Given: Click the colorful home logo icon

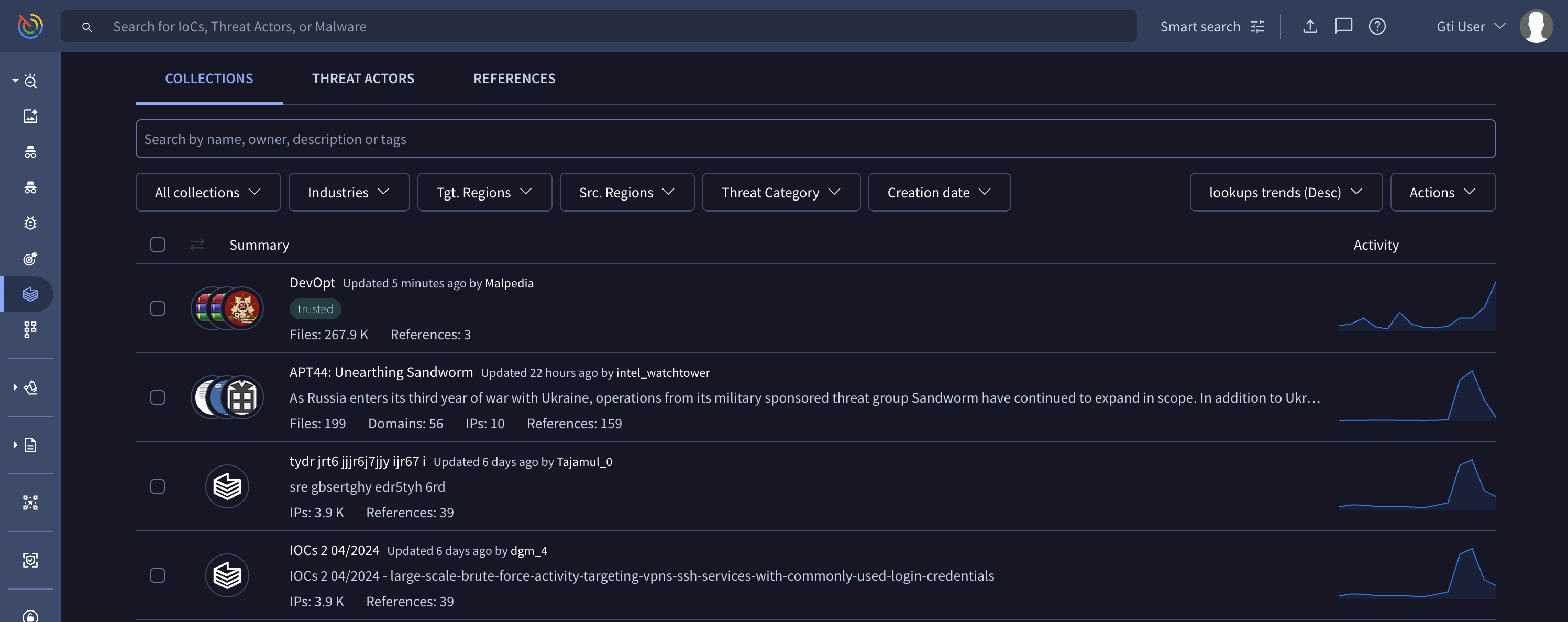Looking at the screenshot, I should point(30,26).
